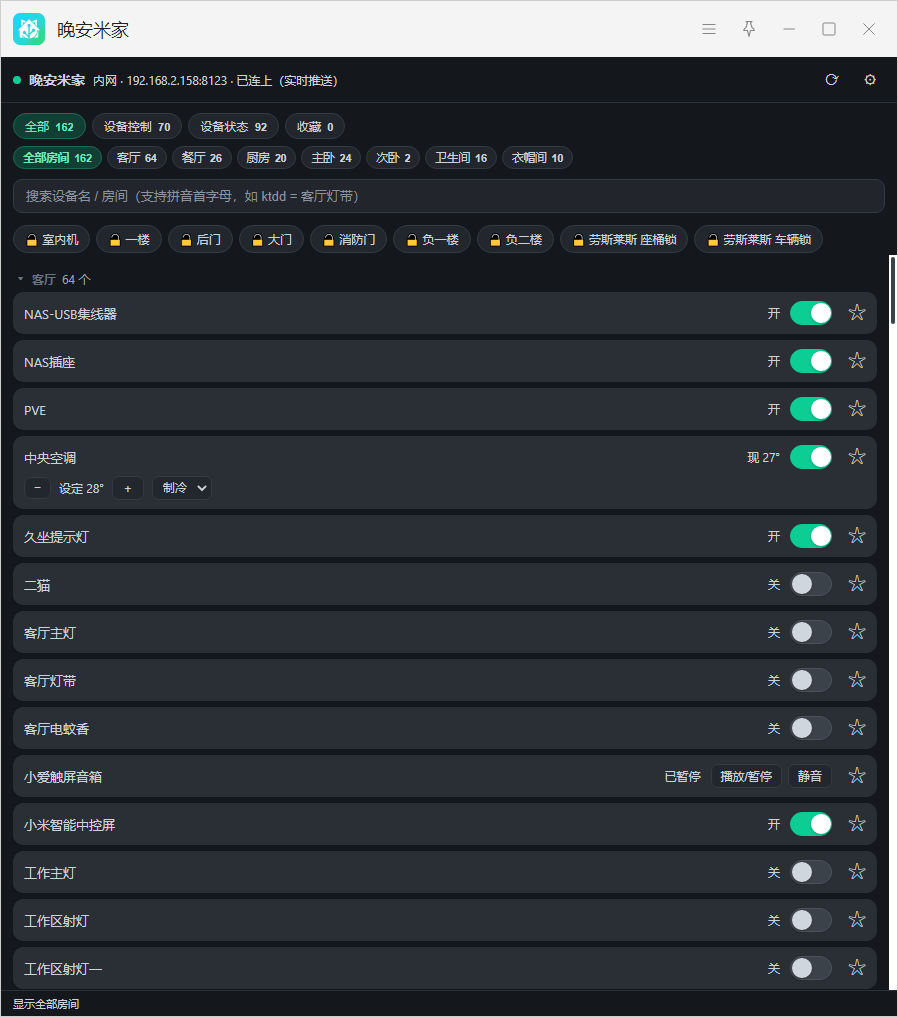Click 劳斯莱斯 车辆锁 chip
Image resolution: width=898 pixels, height=1017 pixels.
coord(759,239)
